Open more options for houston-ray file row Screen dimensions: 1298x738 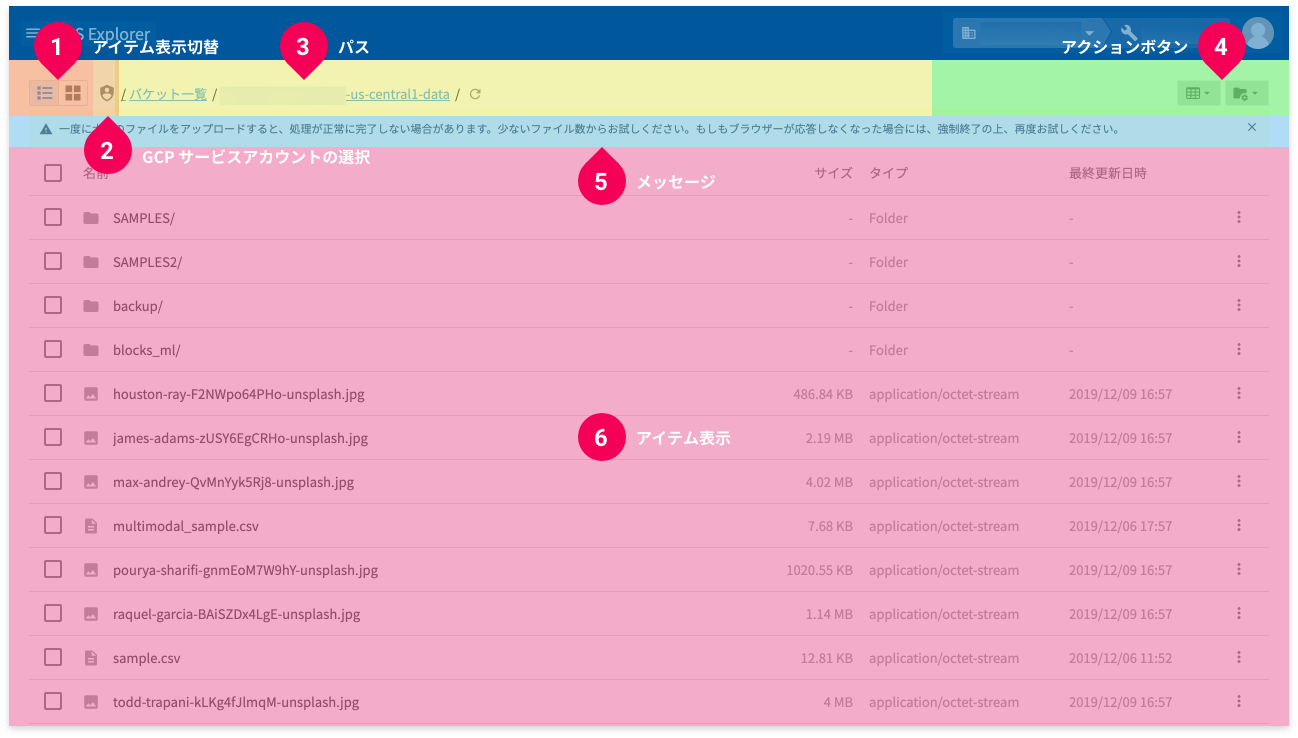pyautogui.click(x=1238, y=393)
